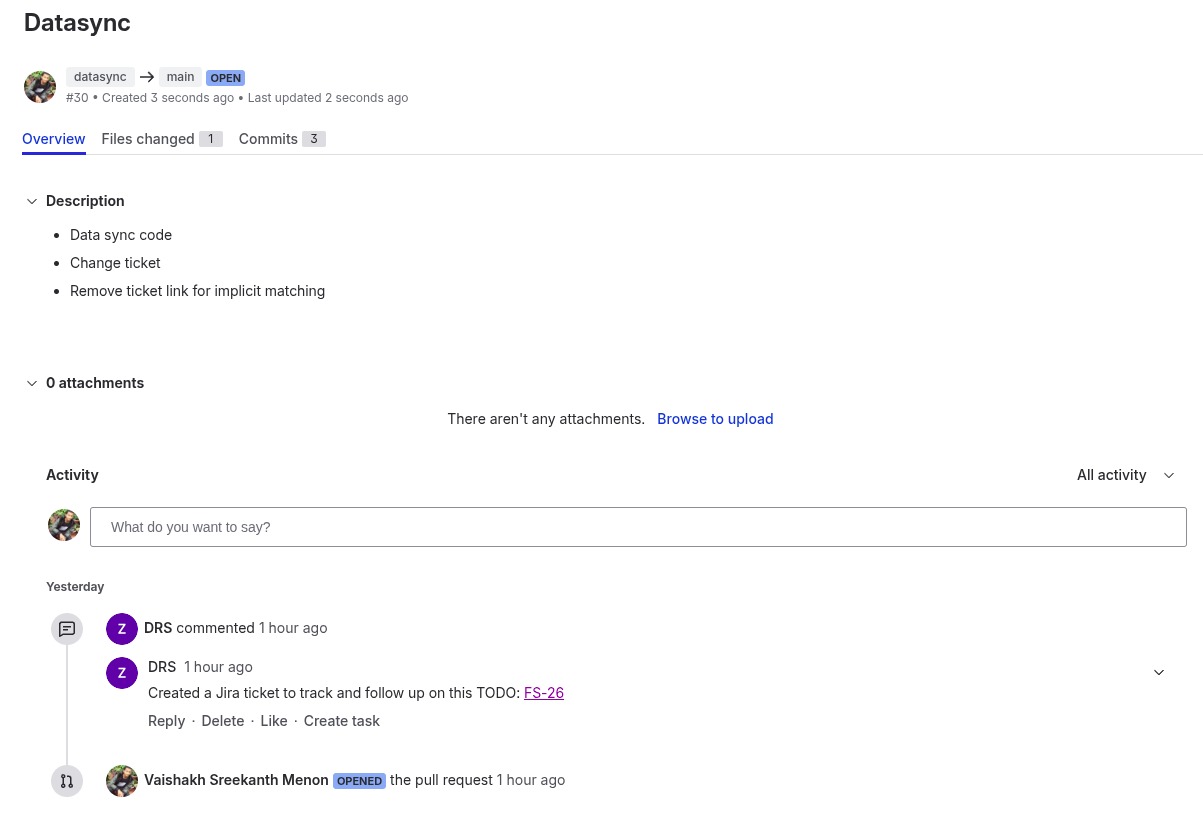Select the Overview tab

(54, 139)
